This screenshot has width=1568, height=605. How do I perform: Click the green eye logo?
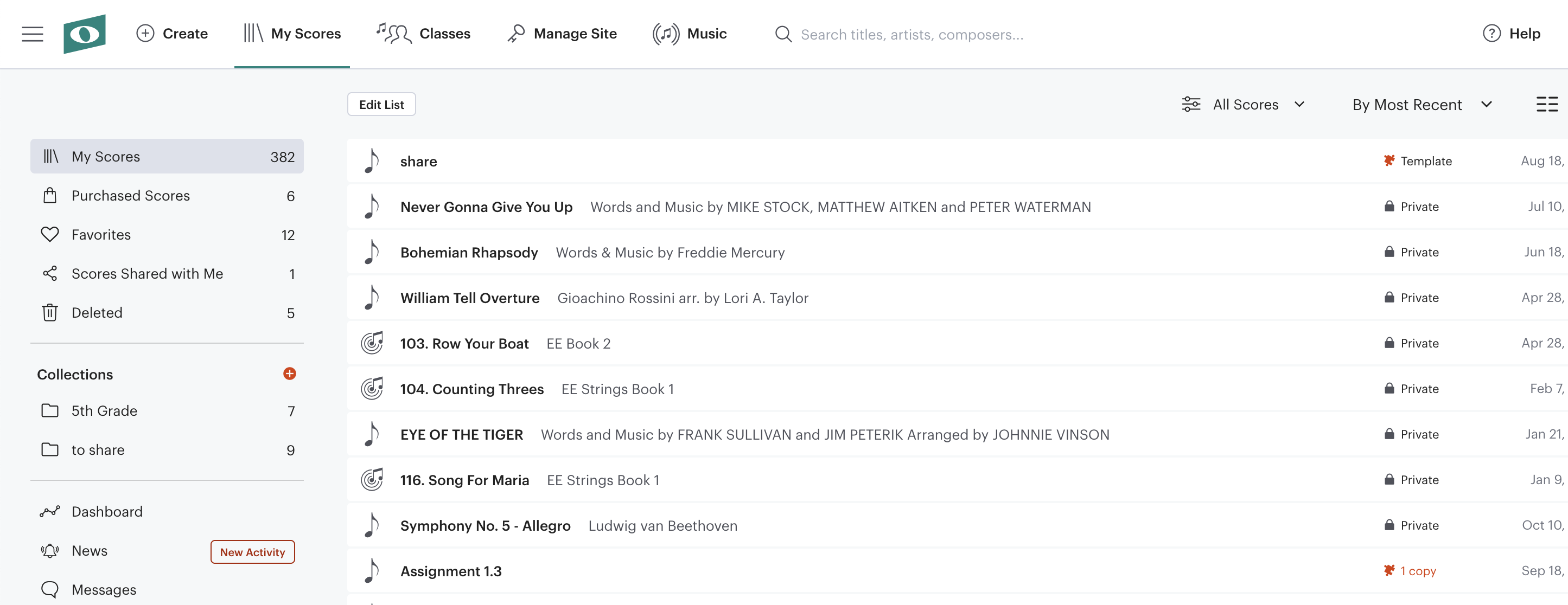[85, 34]
